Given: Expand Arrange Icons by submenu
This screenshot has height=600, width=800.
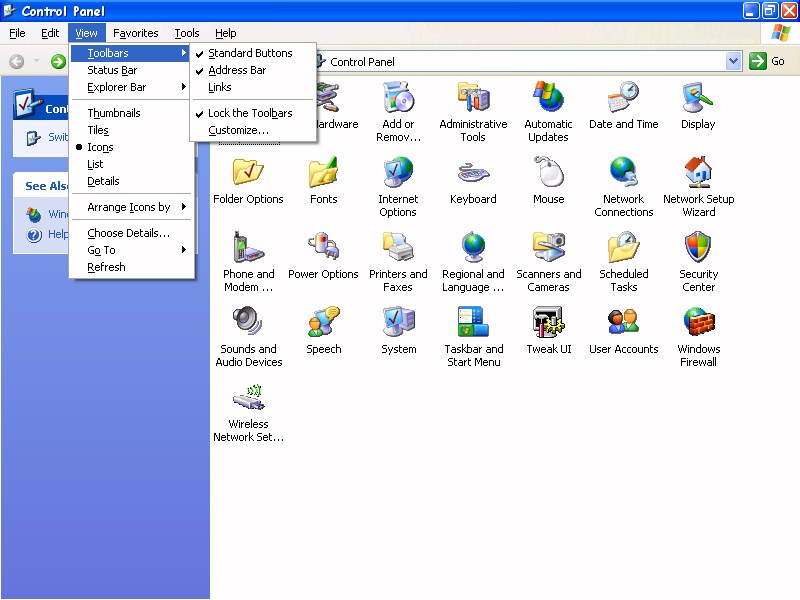Looking at the screenshot, I should 132,207.
